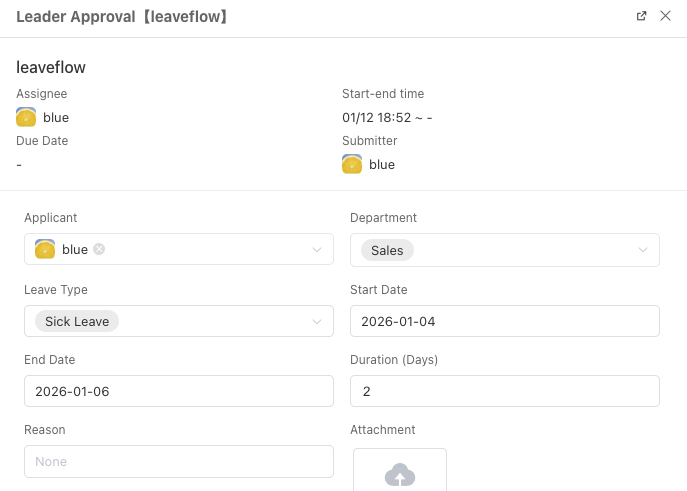Click the End Date field
Image resolution: width=687 pixels, height=491 pixels.
tap(178, 391)
